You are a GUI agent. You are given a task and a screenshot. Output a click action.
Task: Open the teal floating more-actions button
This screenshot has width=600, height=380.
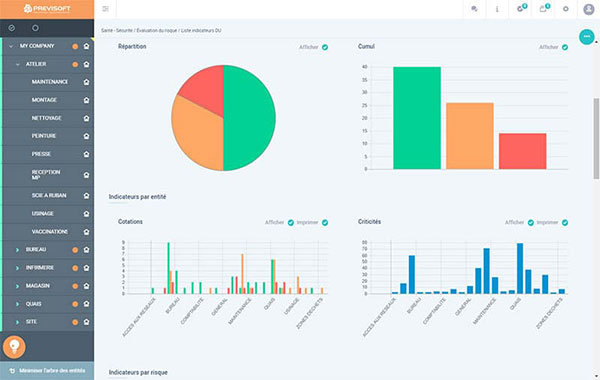[587, 37]
